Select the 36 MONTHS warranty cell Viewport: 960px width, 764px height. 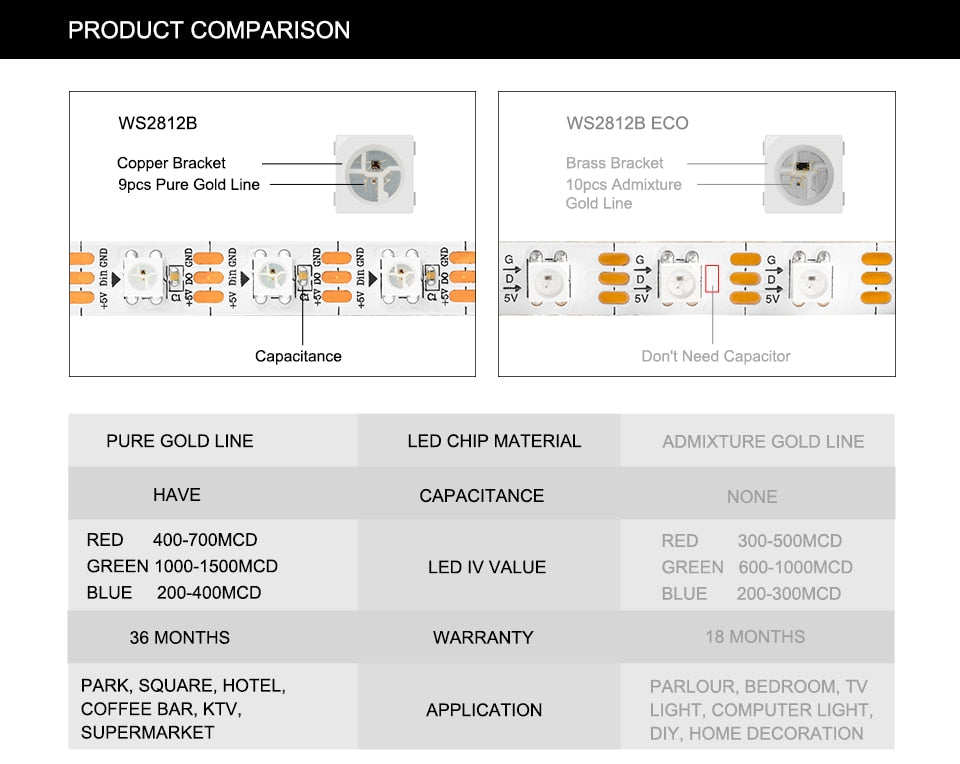tap(179, 637)
